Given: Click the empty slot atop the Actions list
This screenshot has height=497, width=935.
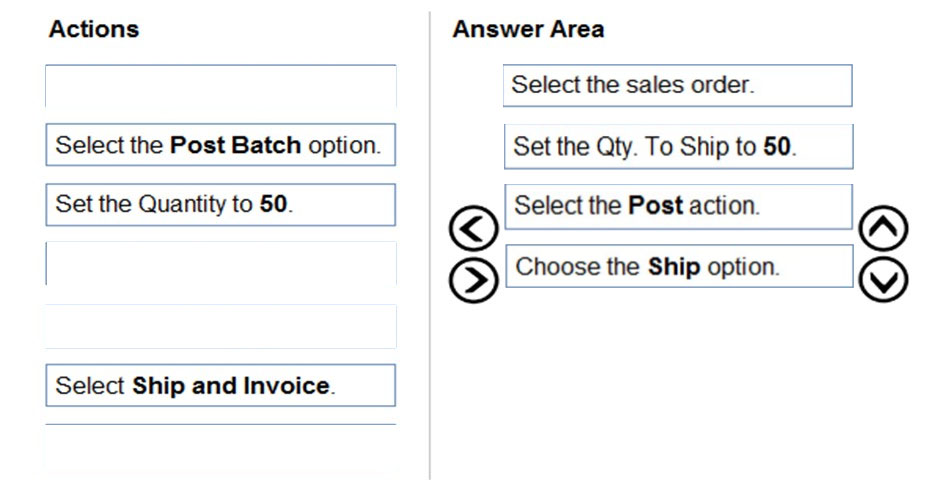Looking at the screenshot, I should tap(220, 86).
